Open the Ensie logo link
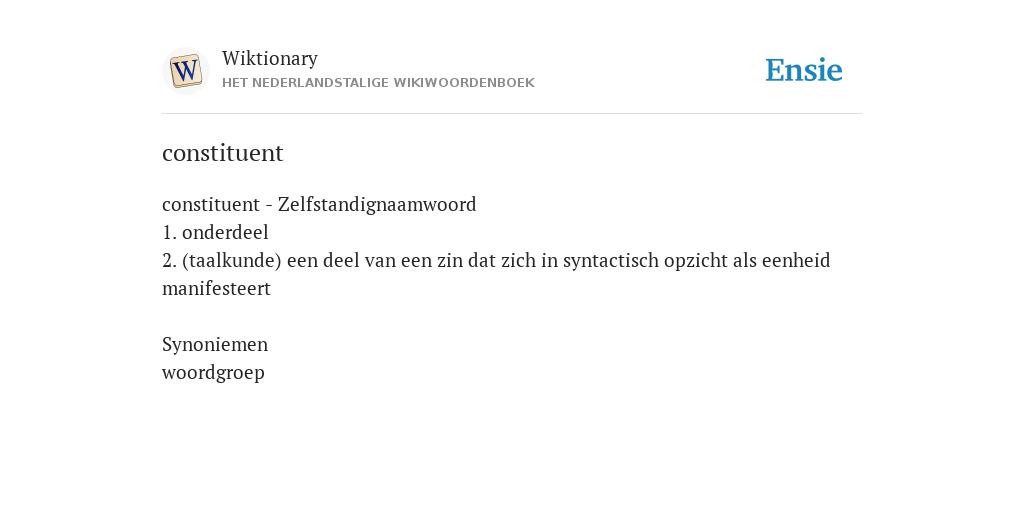1024x512 pixels. (x=804, y=70)
